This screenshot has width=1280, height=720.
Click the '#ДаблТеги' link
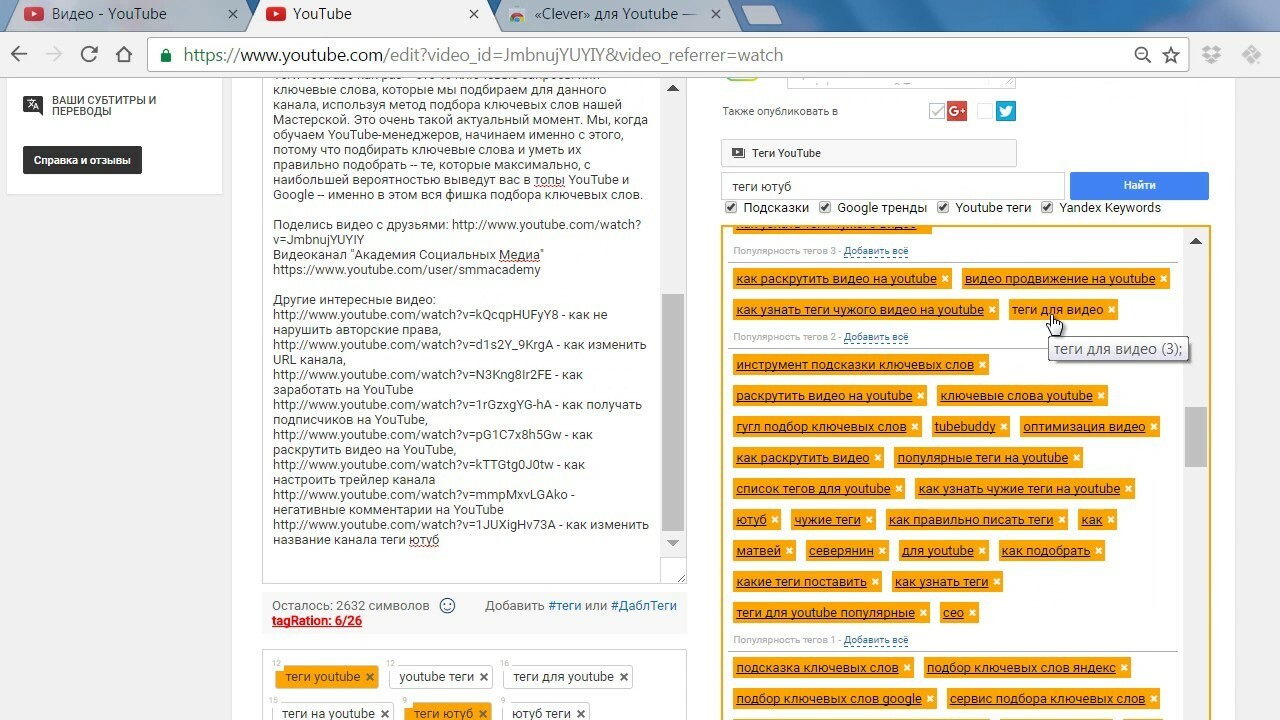[x=643, y=606]
